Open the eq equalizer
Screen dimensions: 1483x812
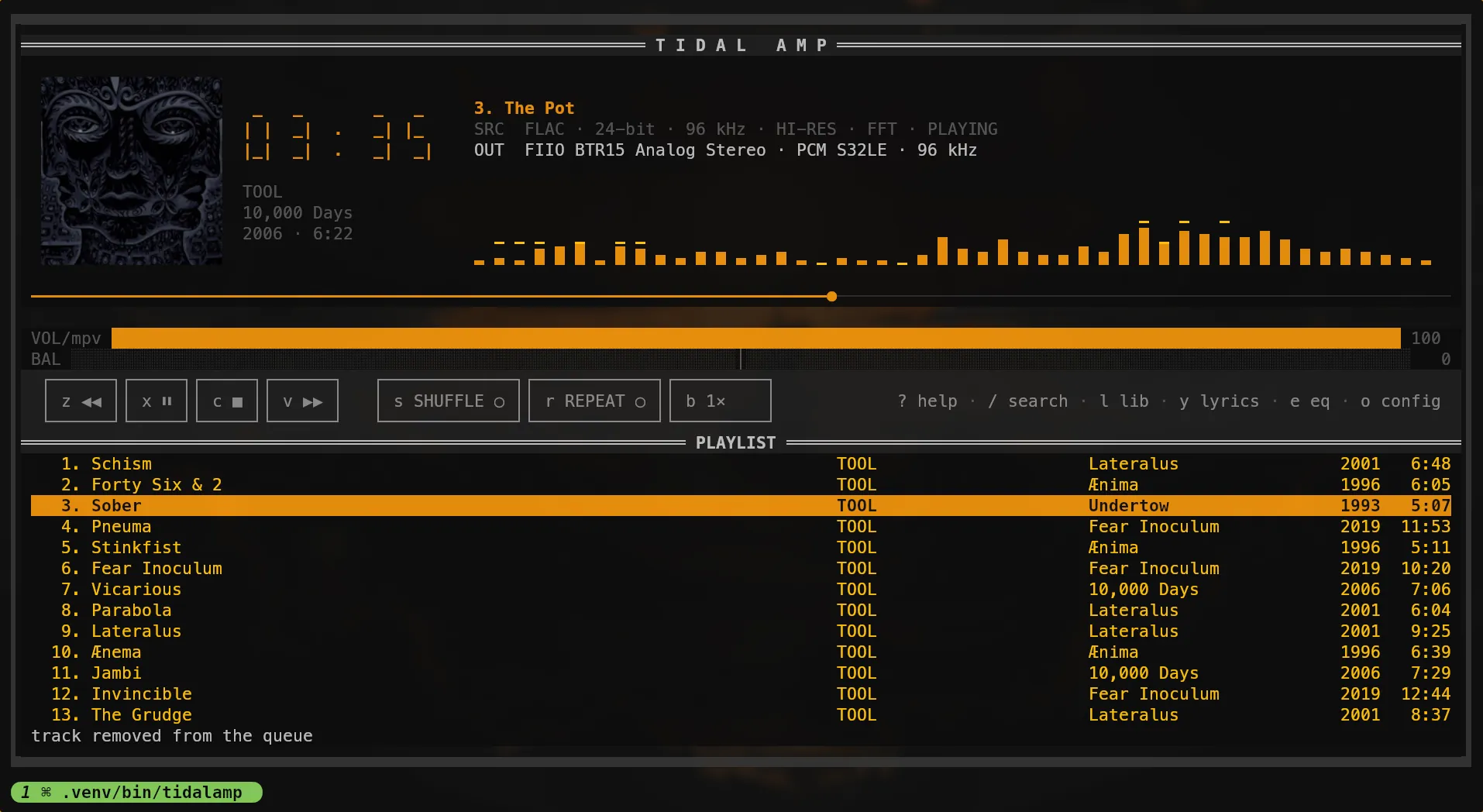click(1309, 401)
